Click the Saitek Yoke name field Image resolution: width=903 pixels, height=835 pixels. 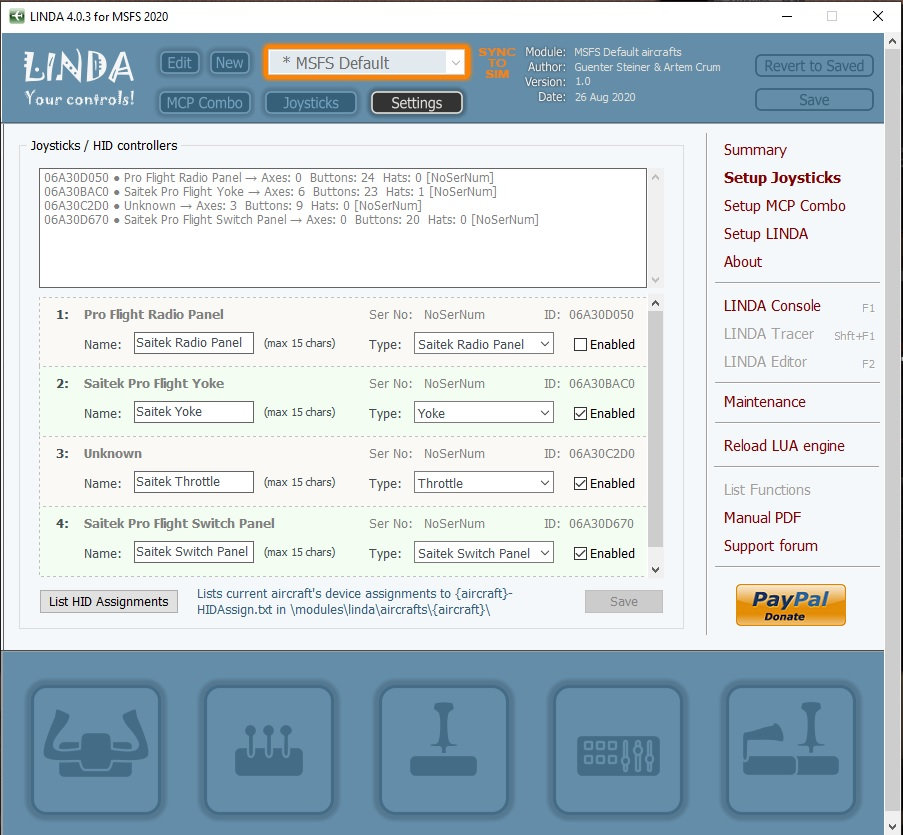pos(194,412)
